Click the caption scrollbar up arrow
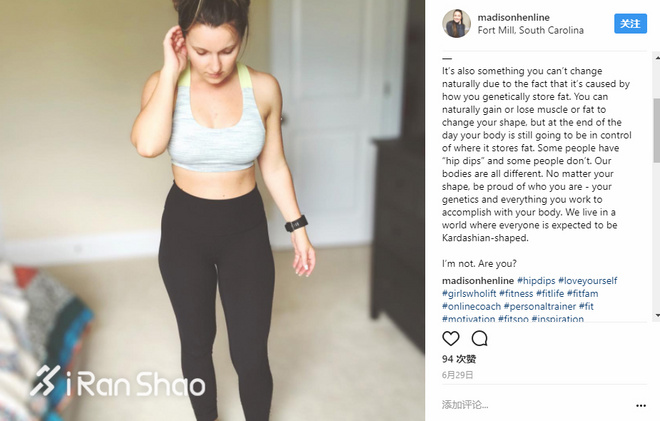 (657, 57)
